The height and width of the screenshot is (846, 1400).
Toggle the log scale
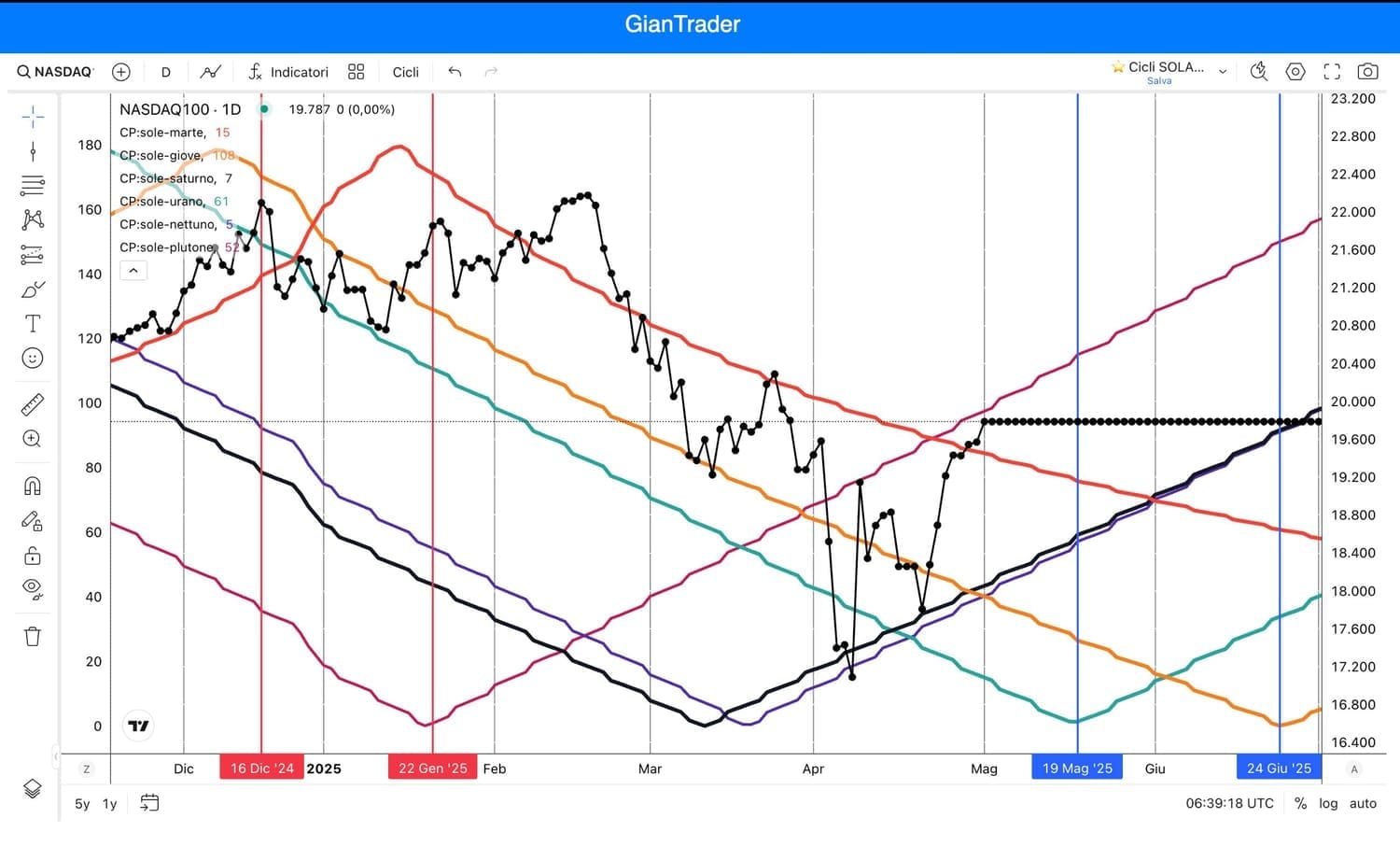coord(1328,803)
